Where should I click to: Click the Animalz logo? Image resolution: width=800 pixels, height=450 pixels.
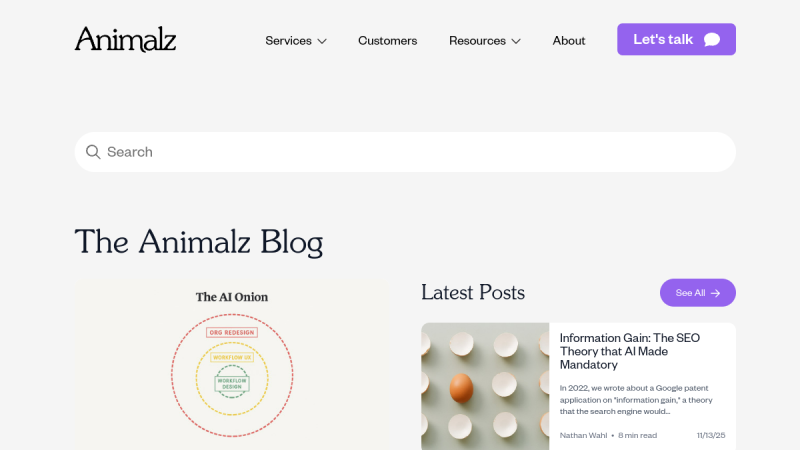[x=125, y=40]
